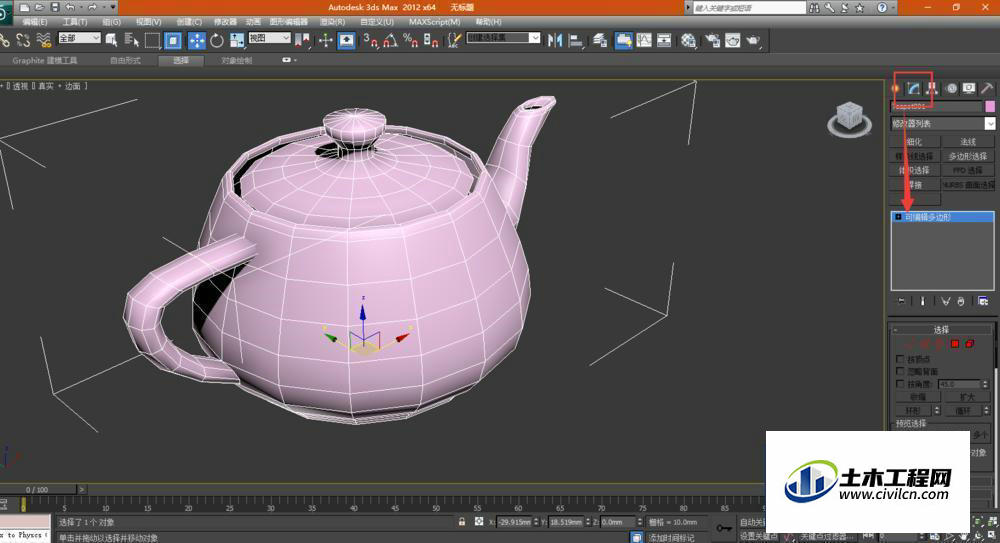This screenshot has width=1000, height=543.
Task: Click the Use Pivot Point Center icon
Action: (302, 40)
